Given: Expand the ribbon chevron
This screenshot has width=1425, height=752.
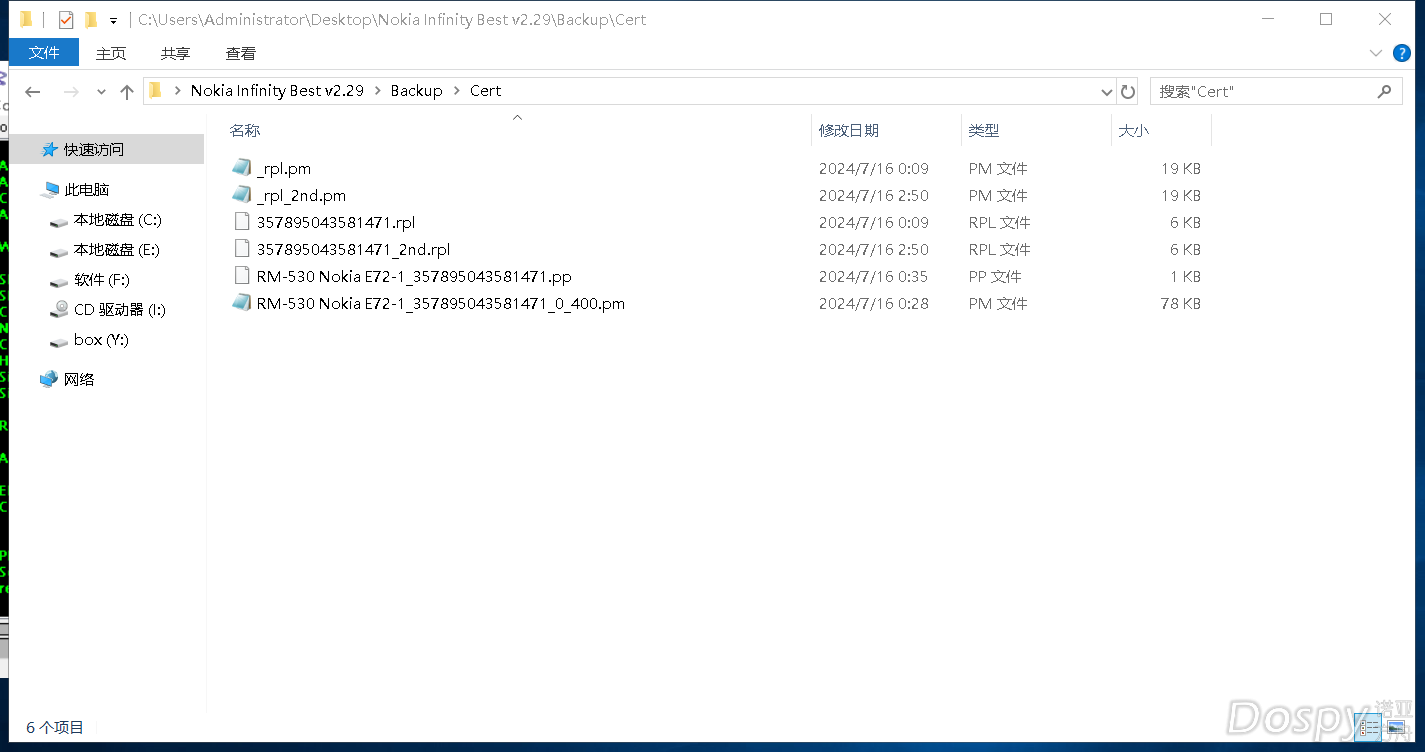Looking at the screenshot, I should tap(1374, 53).
